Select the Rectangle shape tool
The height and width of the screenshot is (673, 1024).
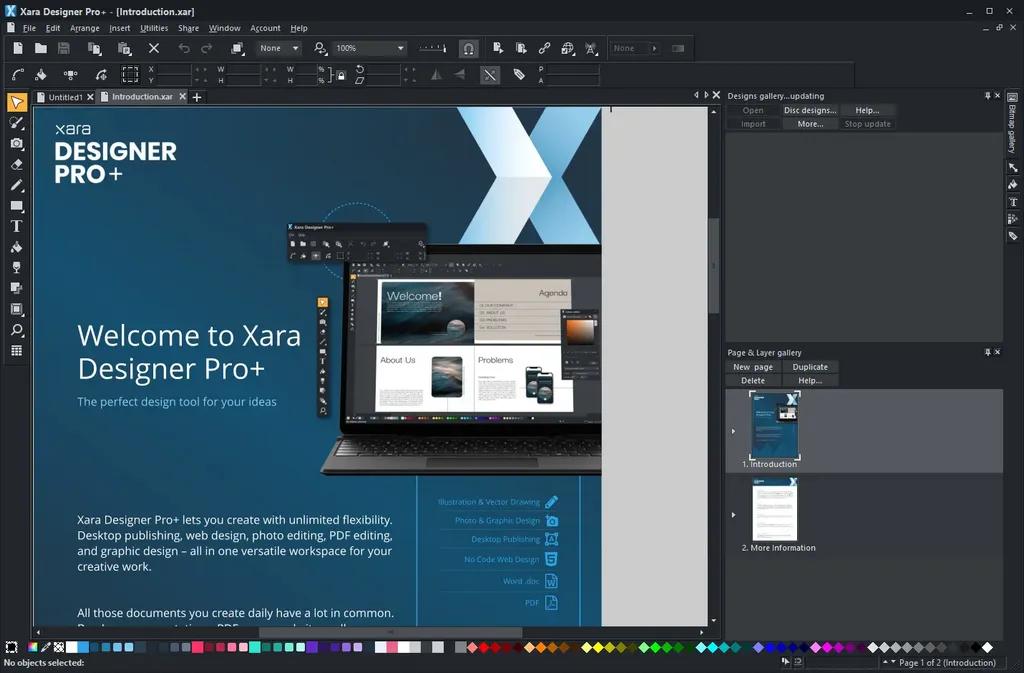17,206
